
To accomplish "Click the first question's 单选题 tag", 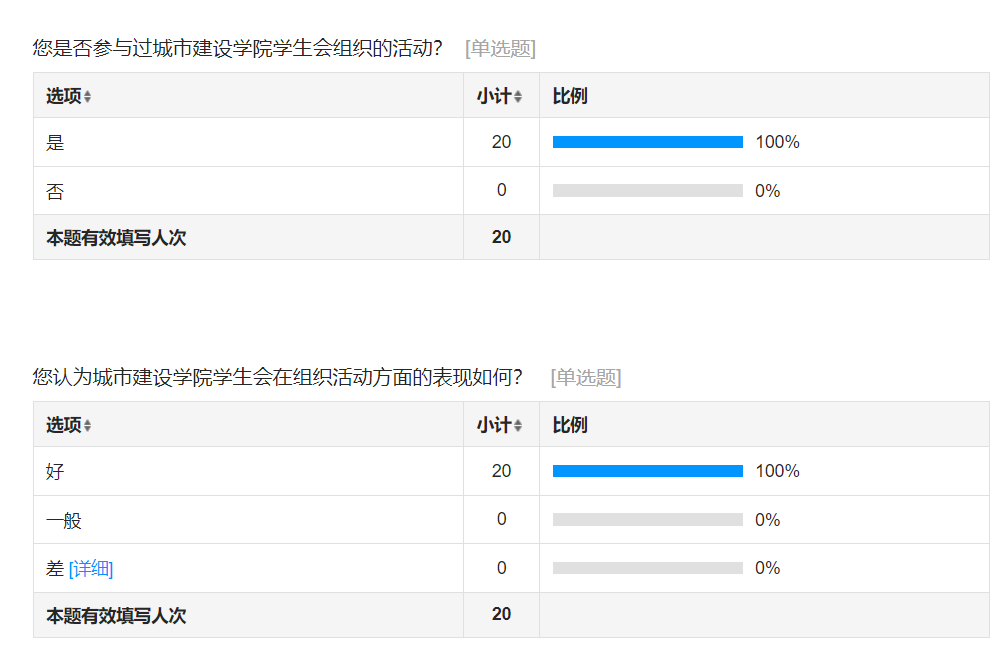I will [500, 49].
